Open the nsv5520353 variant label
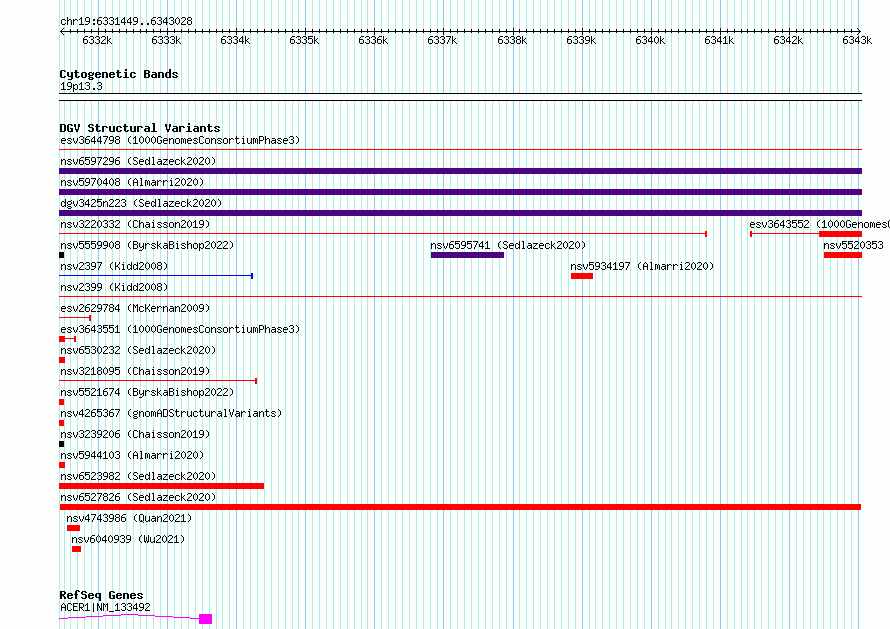Image resolution: width=890 pixels, height=629 pixels. [853, 245]
